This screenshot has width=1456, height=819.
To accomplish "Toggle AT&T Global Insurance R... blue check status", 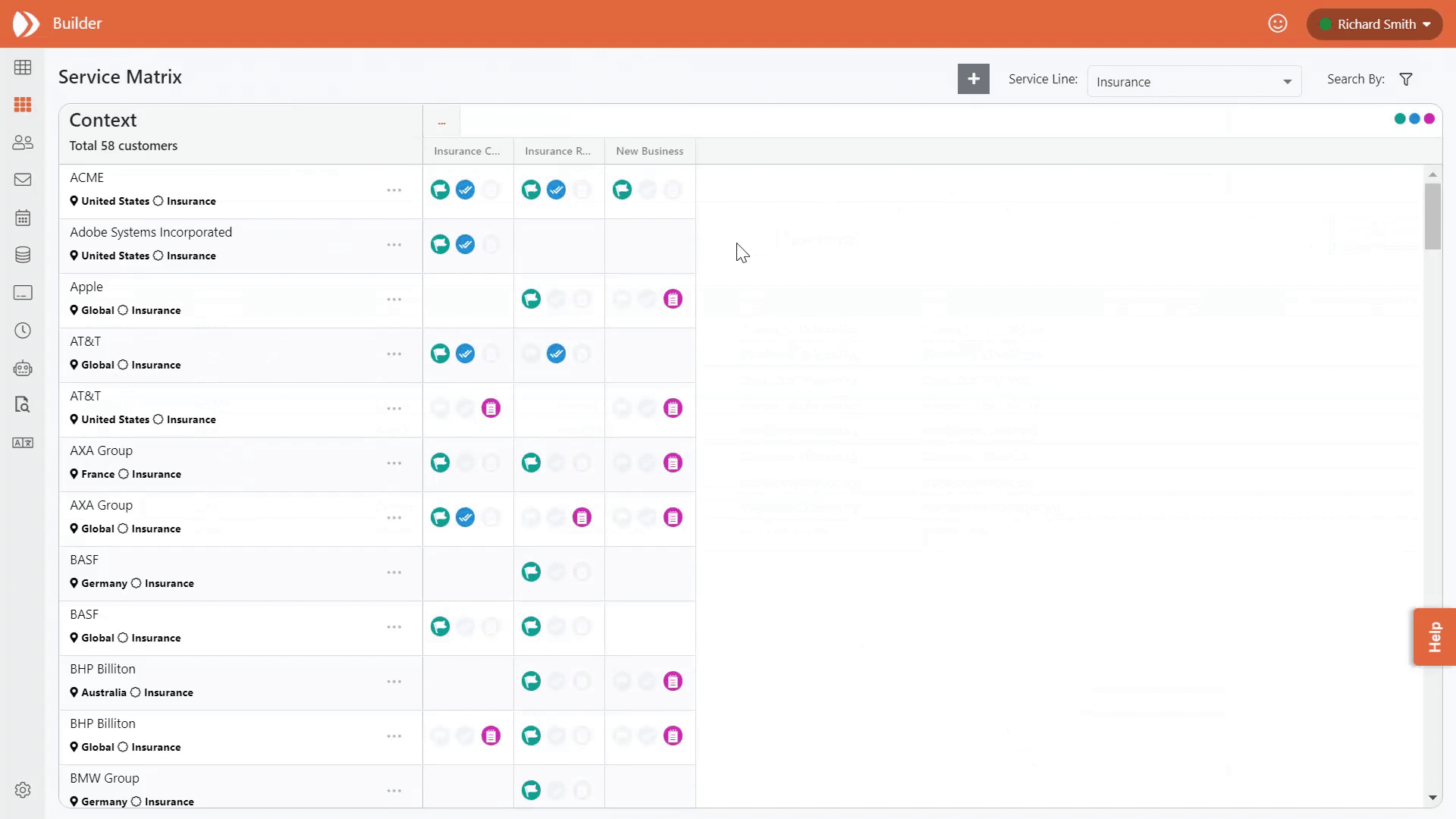I will tap(556, 353).
